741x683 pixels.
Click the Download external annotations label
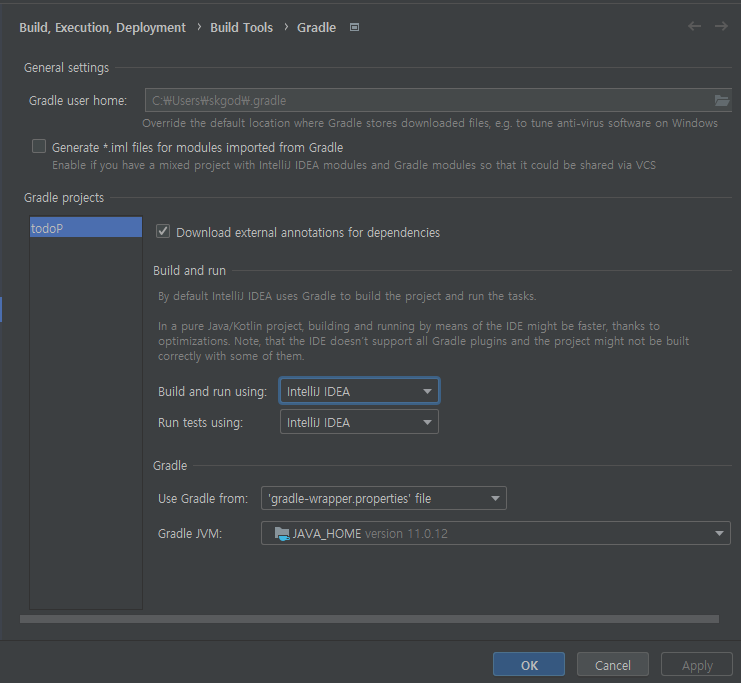coord(308,233)
